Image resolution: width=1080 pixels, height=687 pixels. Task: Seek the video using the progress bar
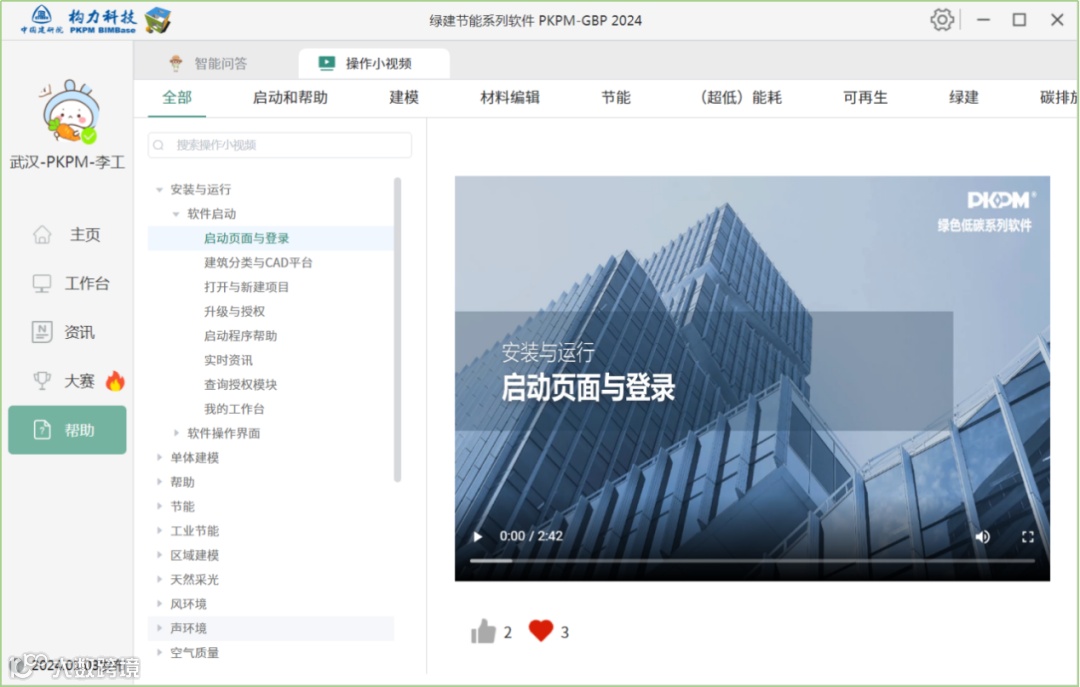[752, 561]
